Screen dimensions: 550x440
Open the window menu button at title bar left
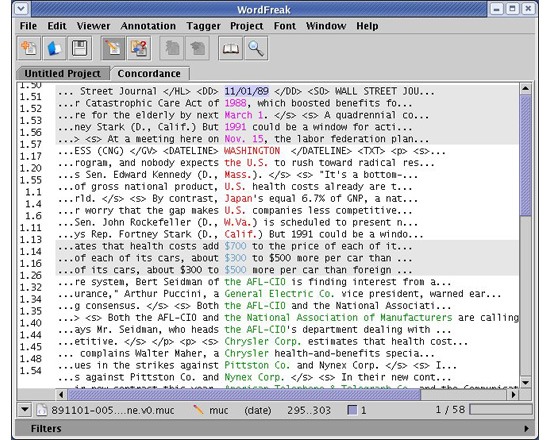pyautogui.click(x=21, y=8)
